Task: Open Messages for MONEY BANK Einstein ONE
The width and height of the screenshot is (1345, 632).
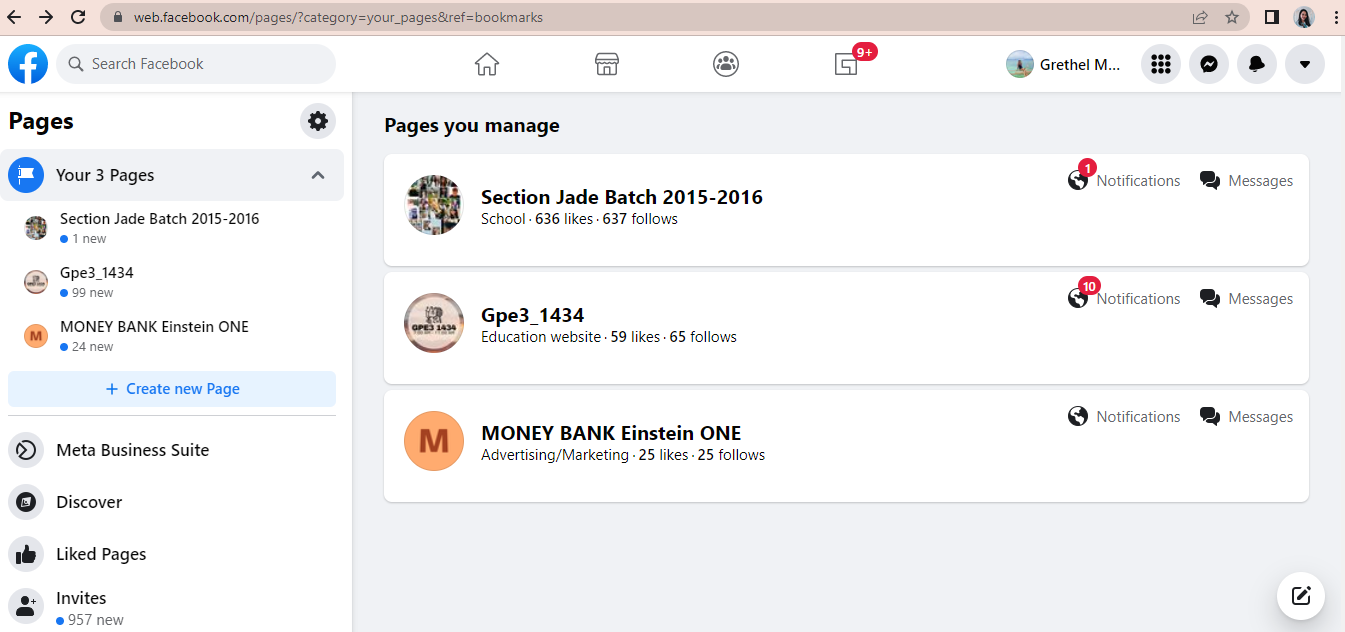Action: point(1246,417)
